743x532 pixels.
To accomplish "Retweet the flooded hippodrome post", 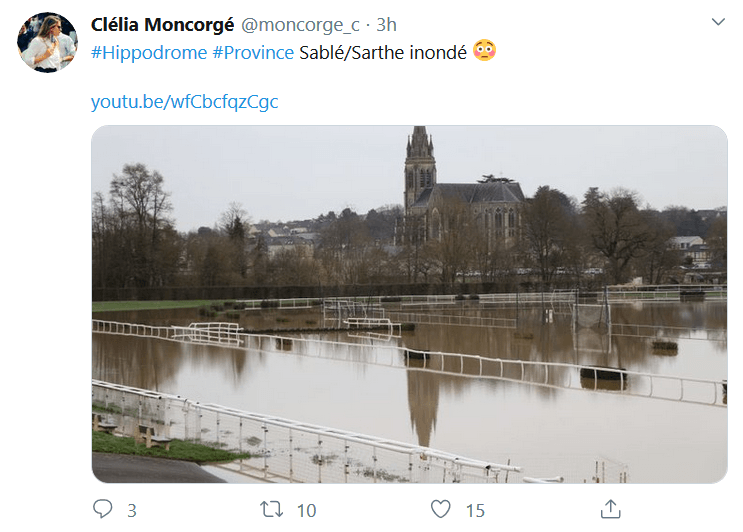I will coord(271,510).
